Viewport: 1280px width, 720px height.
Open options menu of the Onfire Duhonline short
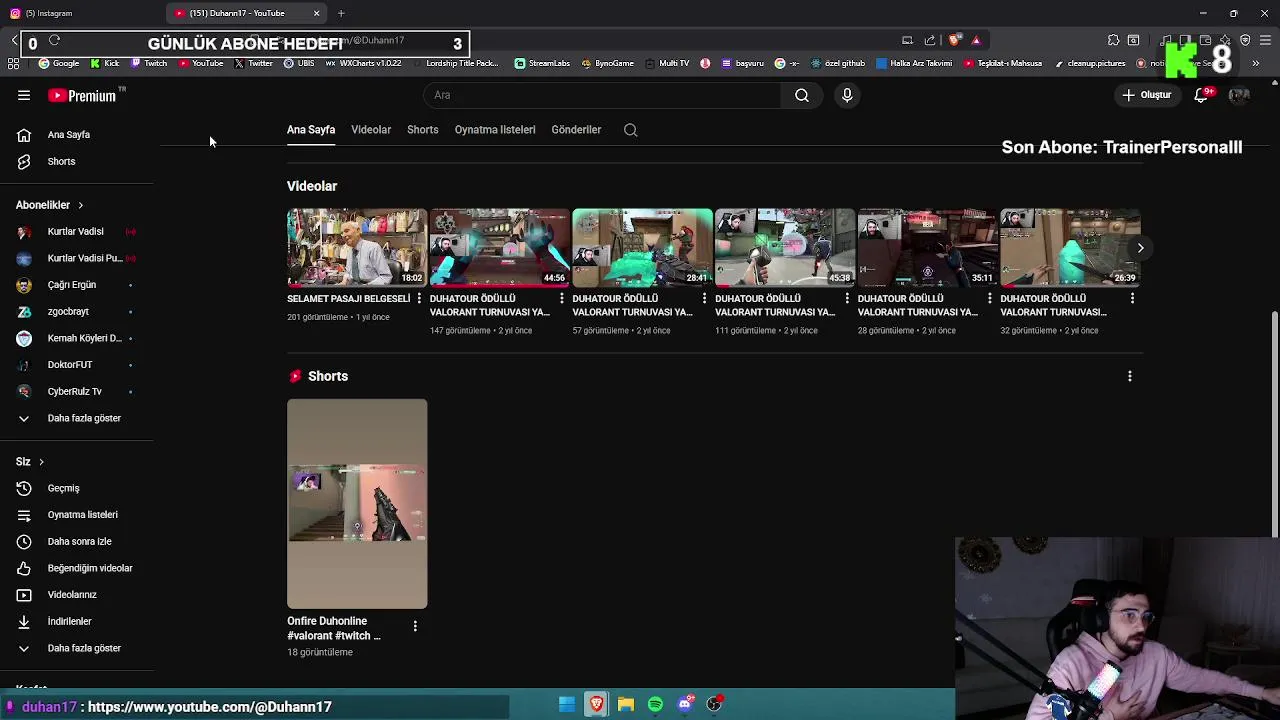(415, 626)
